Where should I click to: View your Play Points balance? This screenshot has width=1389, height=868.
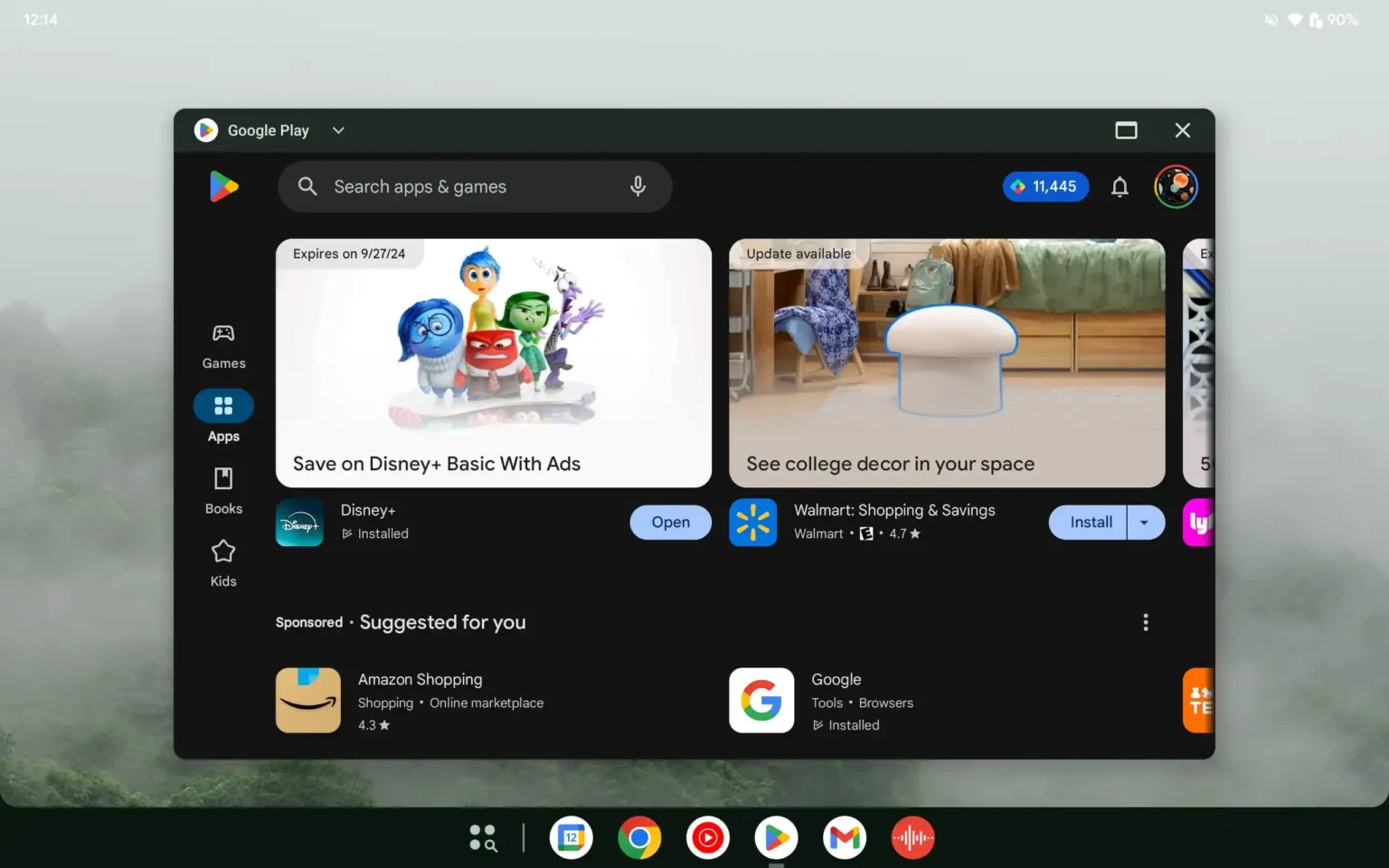(x=1045, y=186)
